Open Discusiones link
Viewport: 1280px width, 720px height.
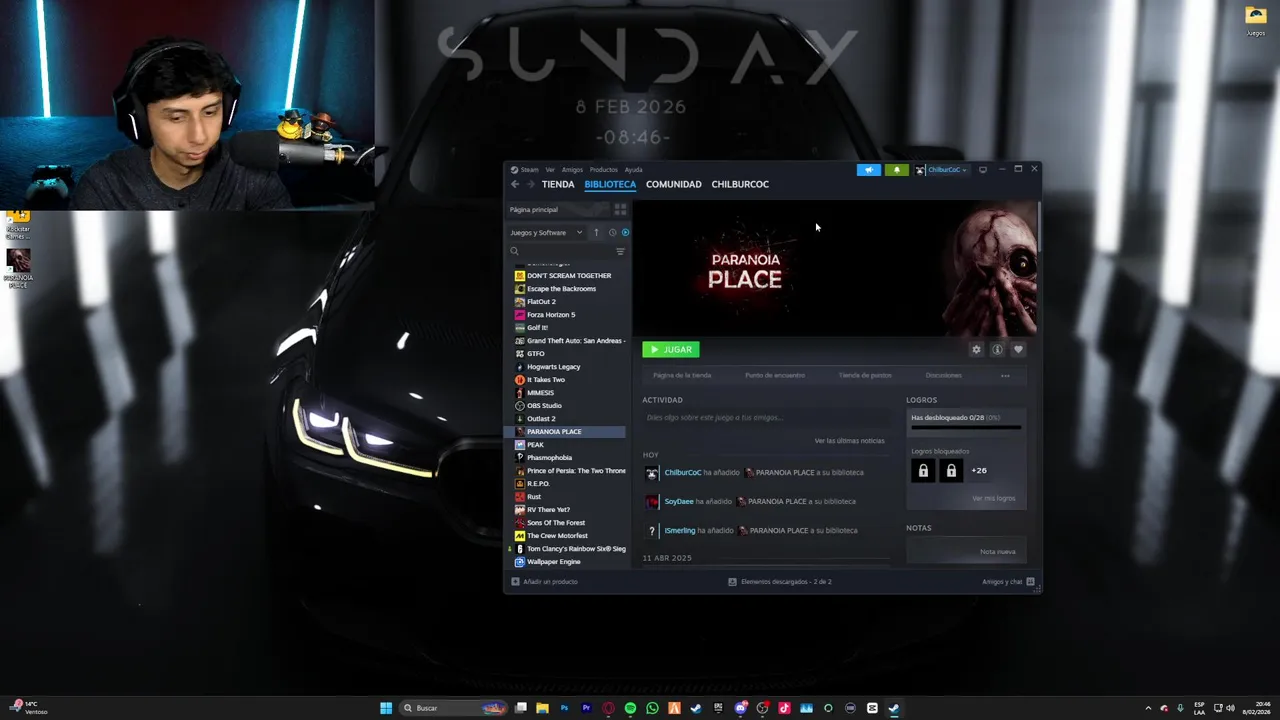944,376
